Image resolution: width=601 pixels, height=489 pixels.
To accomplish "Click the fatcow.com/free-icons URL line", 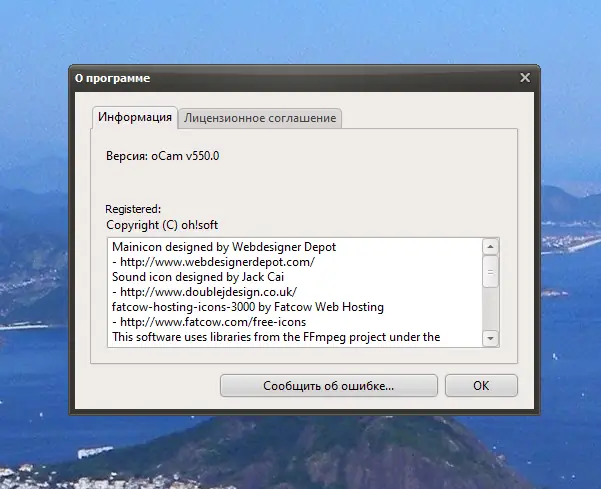I will coord(209,322).
